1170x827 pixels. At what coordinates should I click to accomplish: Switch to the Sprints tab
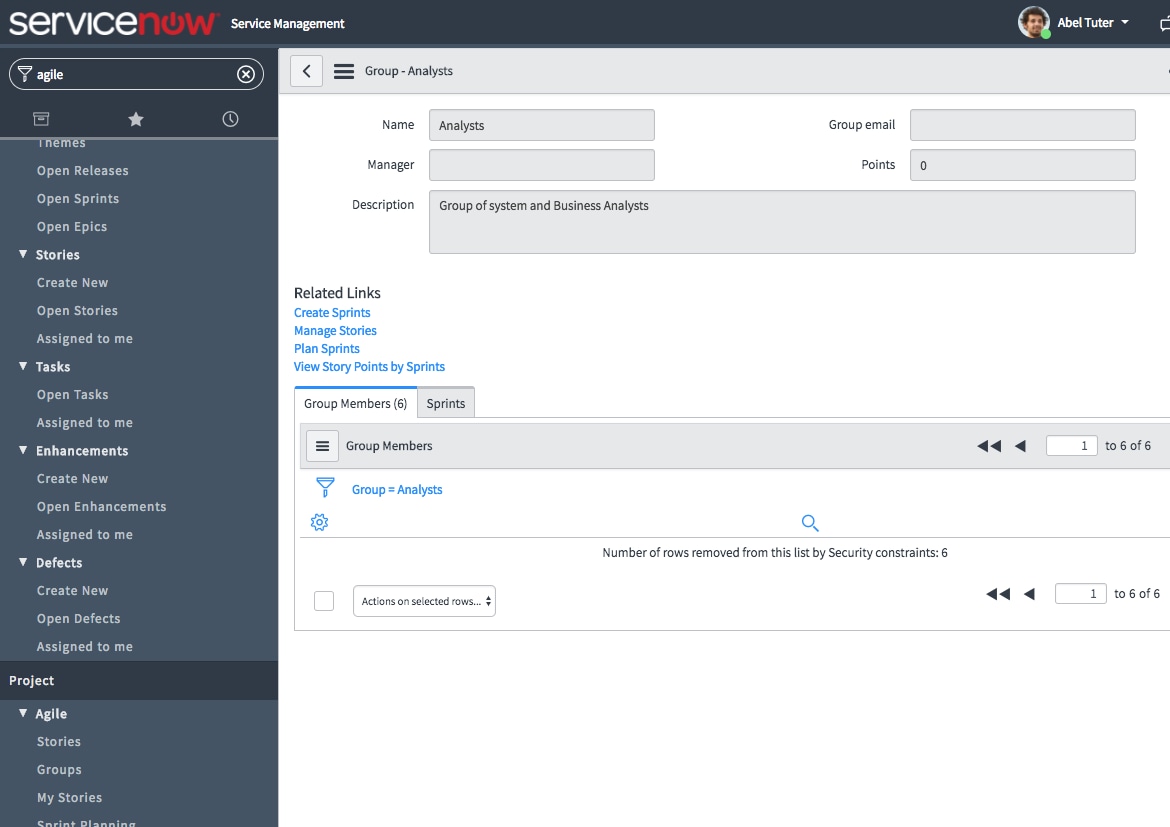coord(446,403)
